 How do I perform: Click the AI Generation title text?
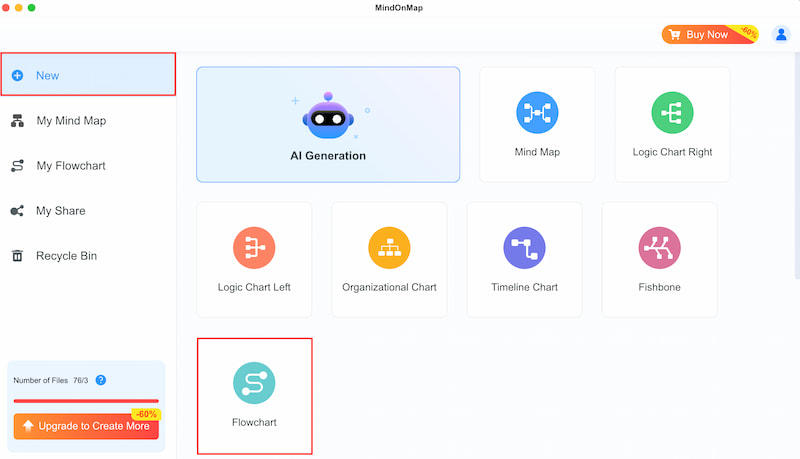click(x=328, y=156)
